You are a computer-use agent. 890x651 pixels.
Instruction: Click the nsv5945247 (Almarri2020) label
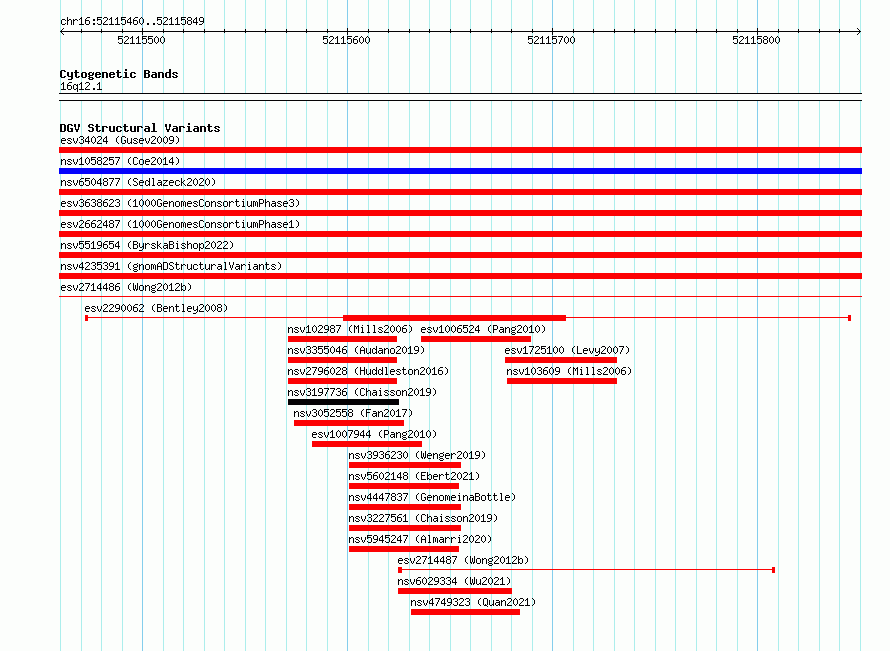[420, 539]
